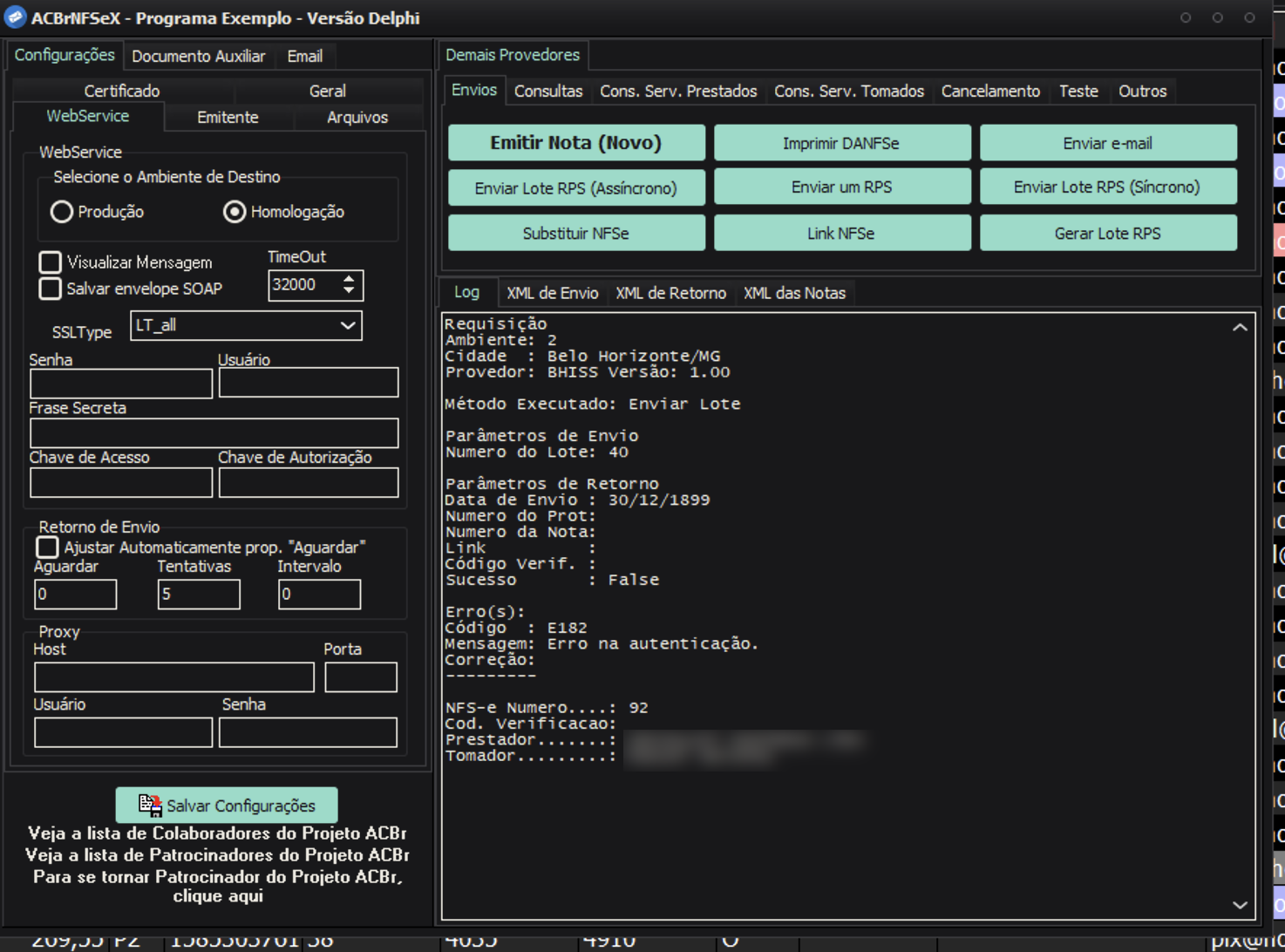Screen dimensions: 1285x952
Task: Focus the WebService Usuário field
Action: point(309,384)
